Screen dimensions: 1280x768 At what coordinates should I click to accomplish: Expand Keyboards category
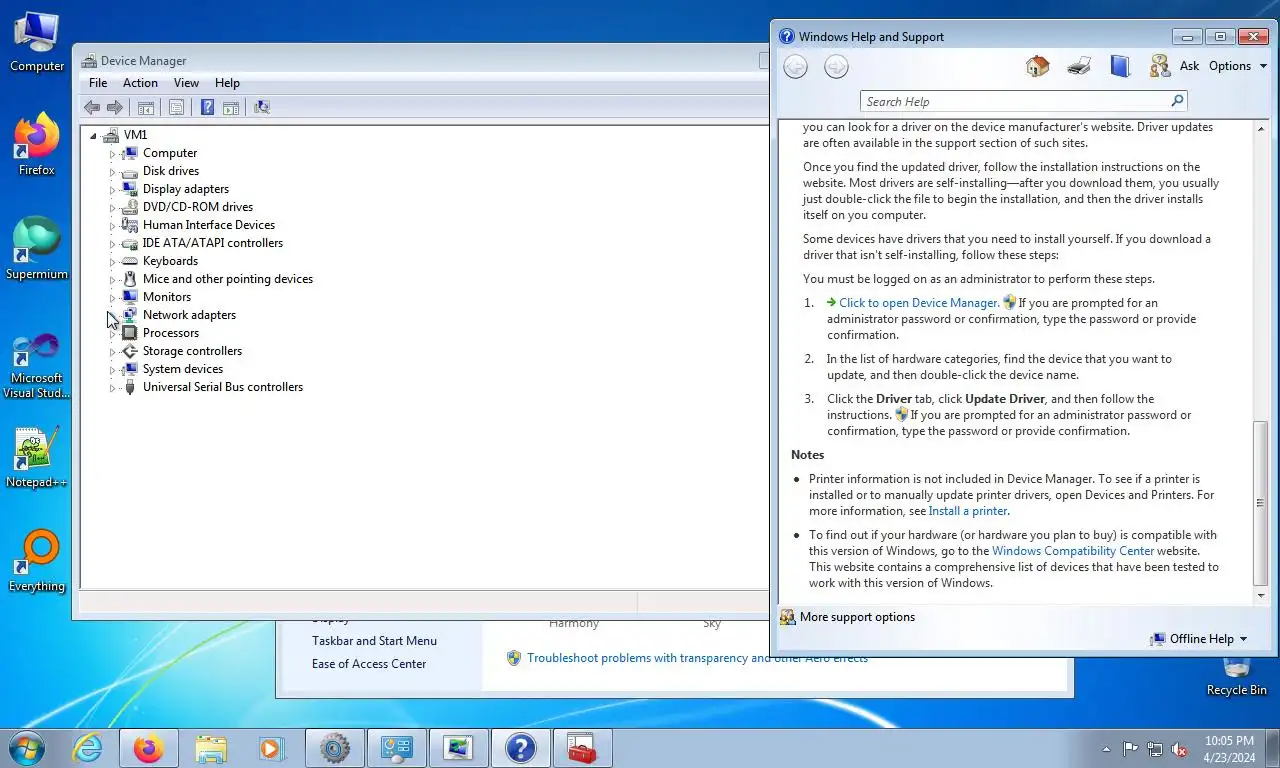[113, 262]
